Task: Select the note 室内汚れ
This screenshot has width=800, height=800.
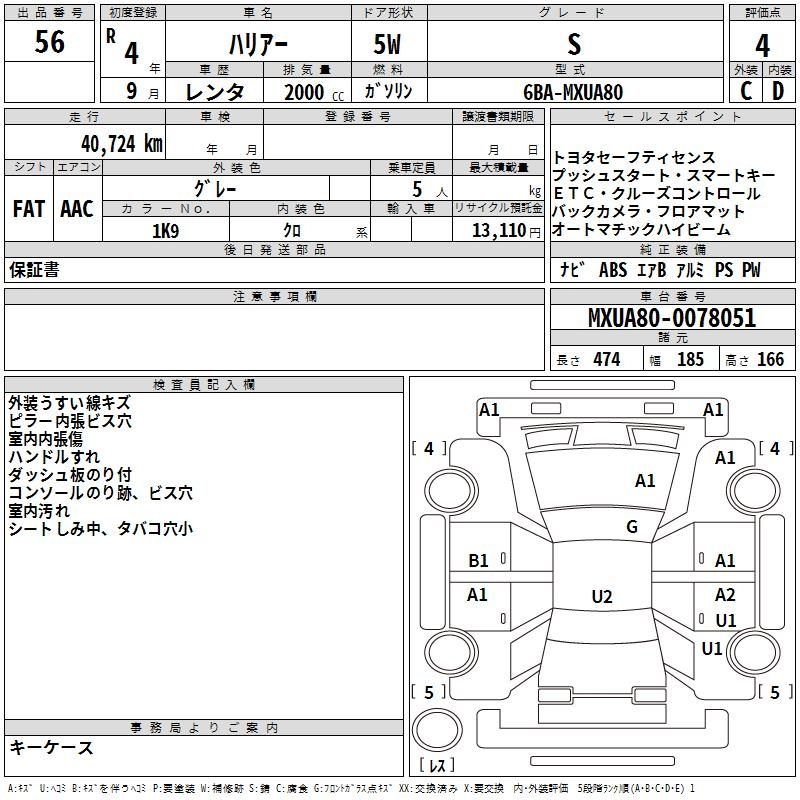Action: click(x=39, y=511)
